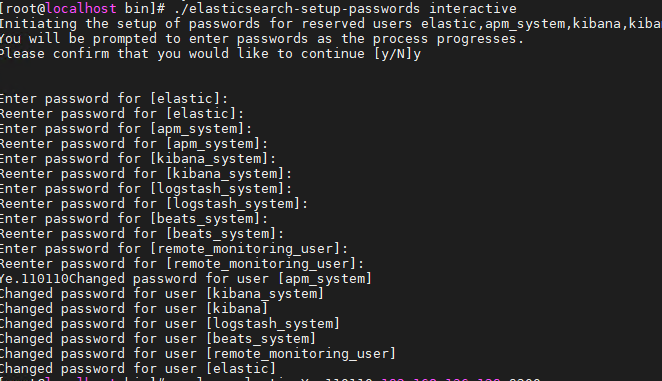Click the Enter password for [elastic] line
This screenshot has width=662, height=381.
click(114, 99)
